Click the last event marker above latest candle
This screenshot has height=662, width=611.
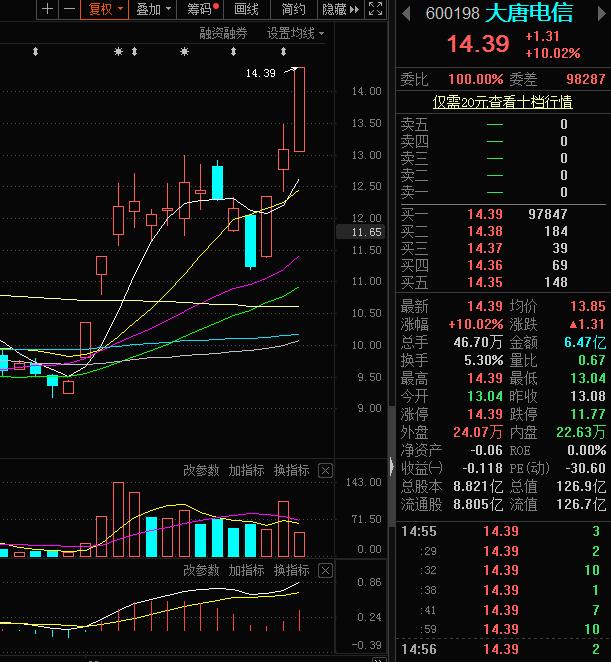click(x=283, y=52)
